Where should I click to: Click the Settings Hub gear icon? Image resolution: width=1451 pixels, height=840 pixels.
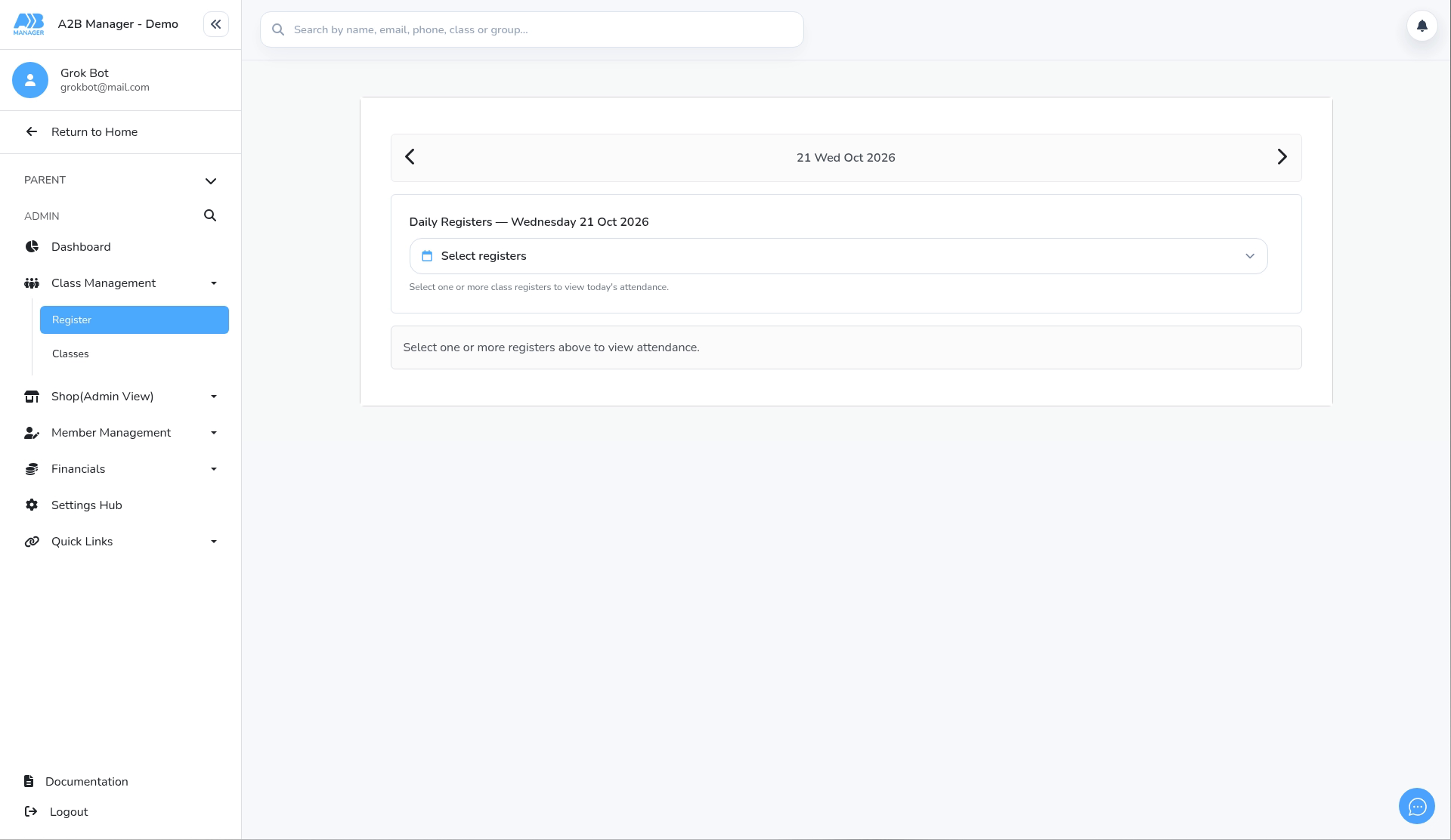32,505
